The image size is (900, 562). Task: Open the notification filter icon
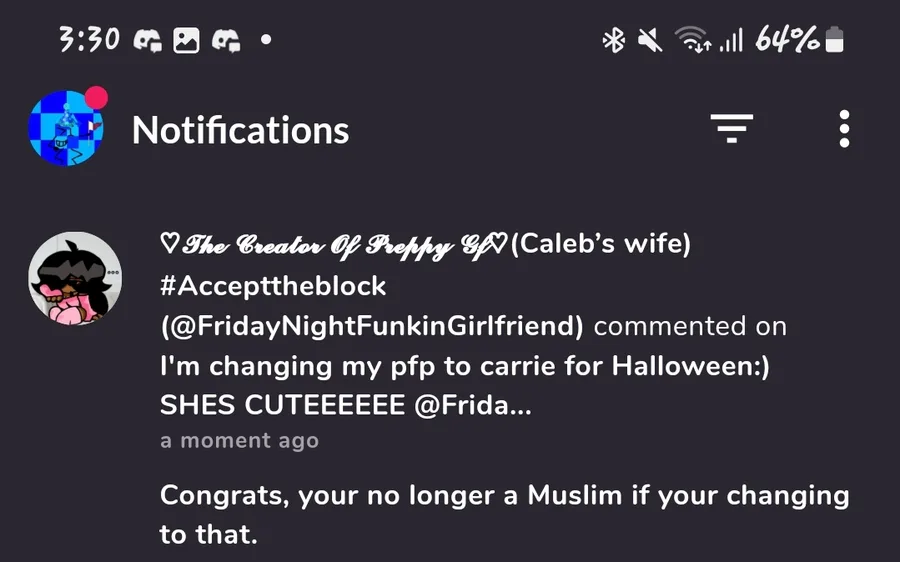[x=731, y=128]
